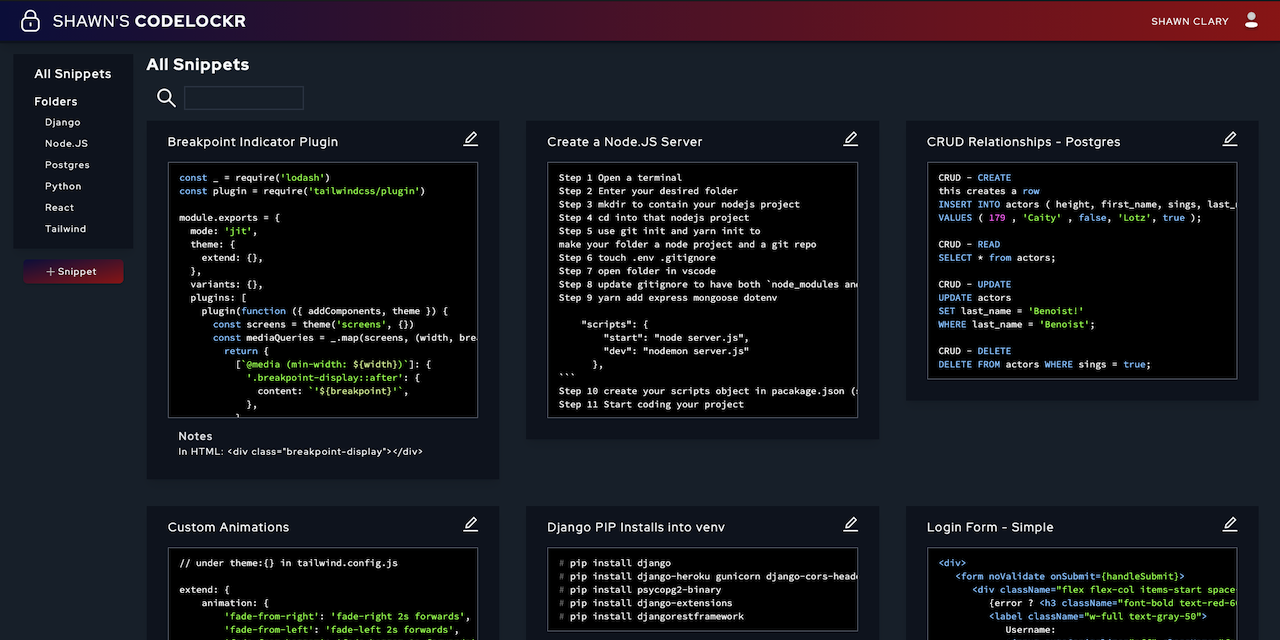Open the Node.JS folder

66,144
